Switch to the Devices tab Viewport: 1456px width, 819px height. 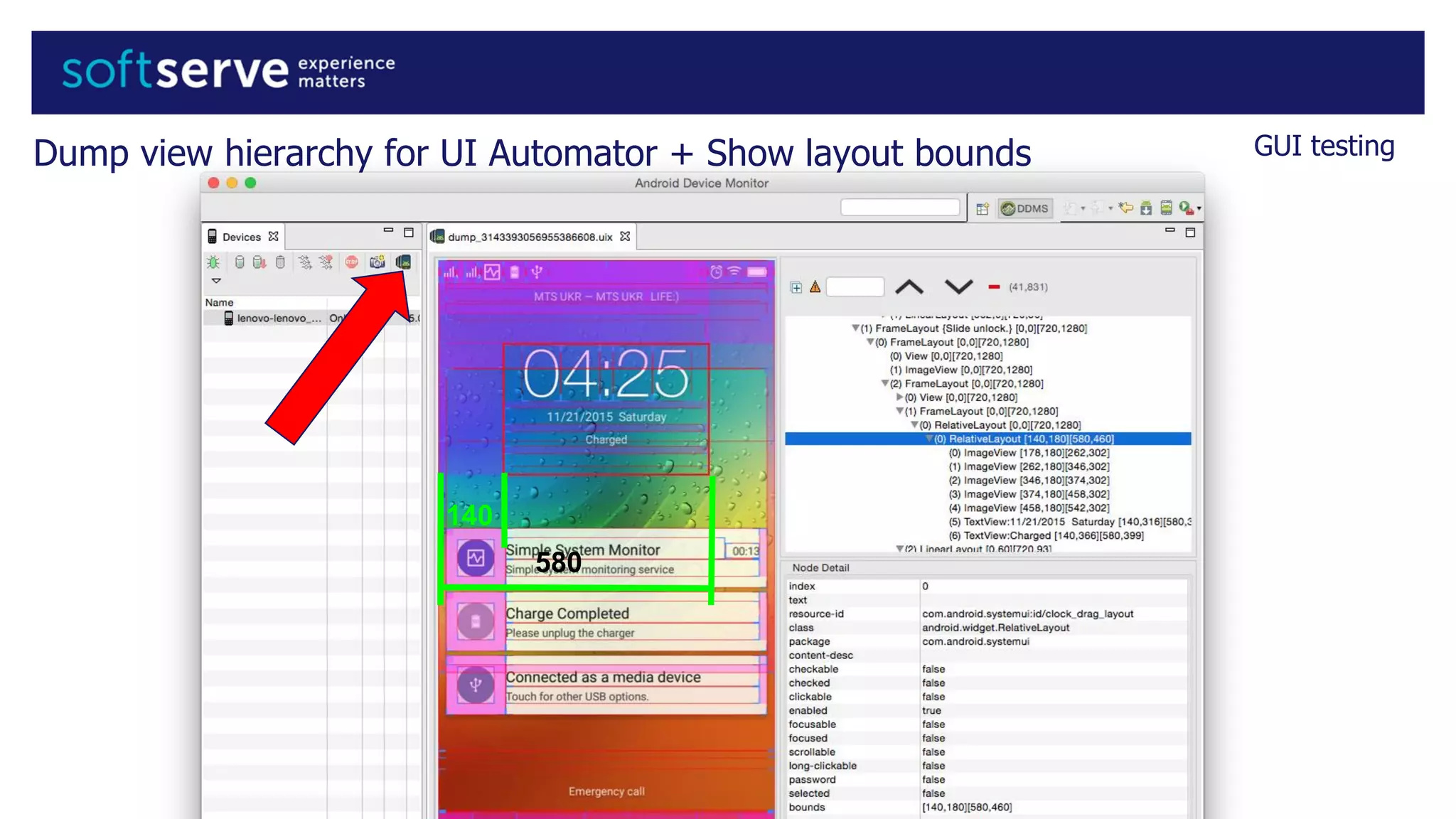point(242,237)
